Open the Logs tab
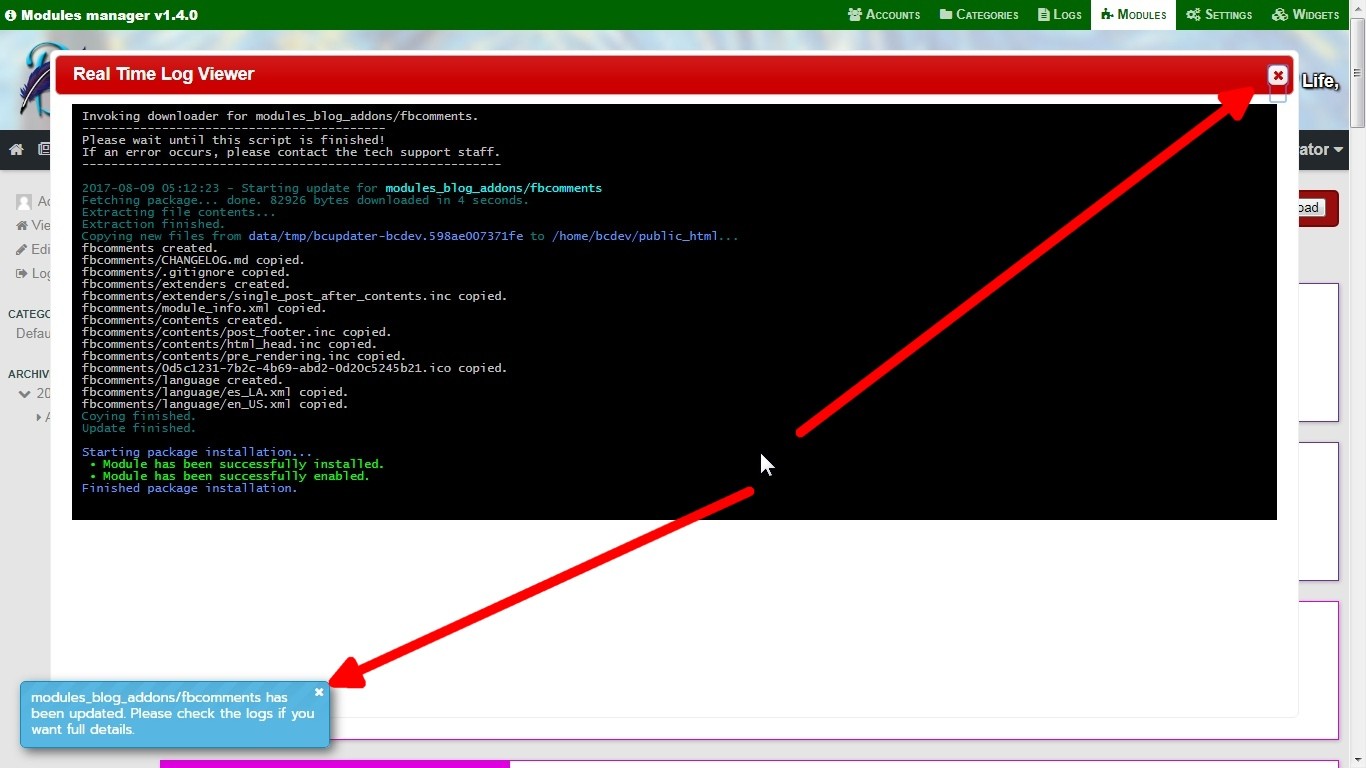The height and width of the screenshot is (768, 1366). [1060, 15]
